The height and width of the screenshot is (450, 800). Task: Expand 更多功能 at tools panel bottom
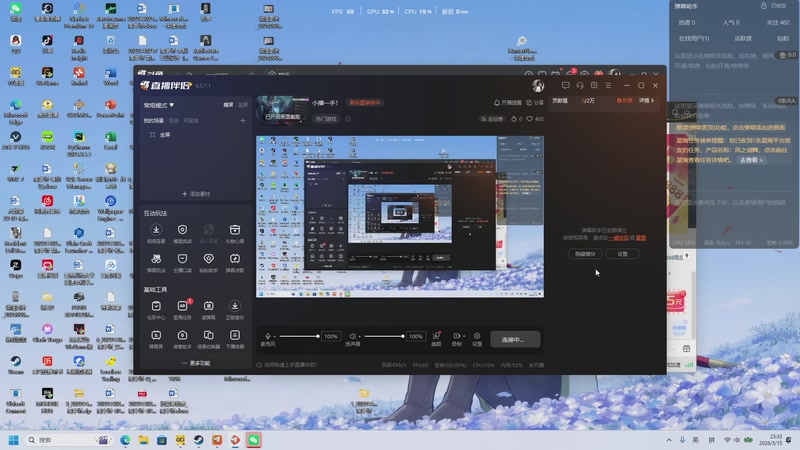[196, 363]
